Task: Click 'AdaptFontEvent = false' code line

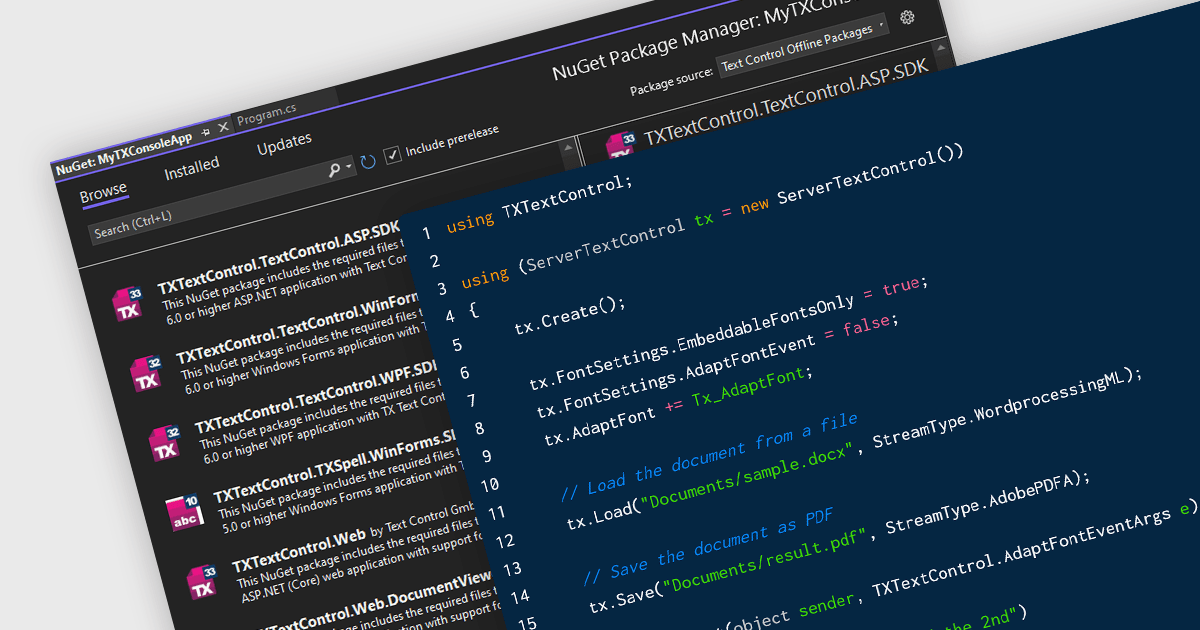Action: pos(717,364)
